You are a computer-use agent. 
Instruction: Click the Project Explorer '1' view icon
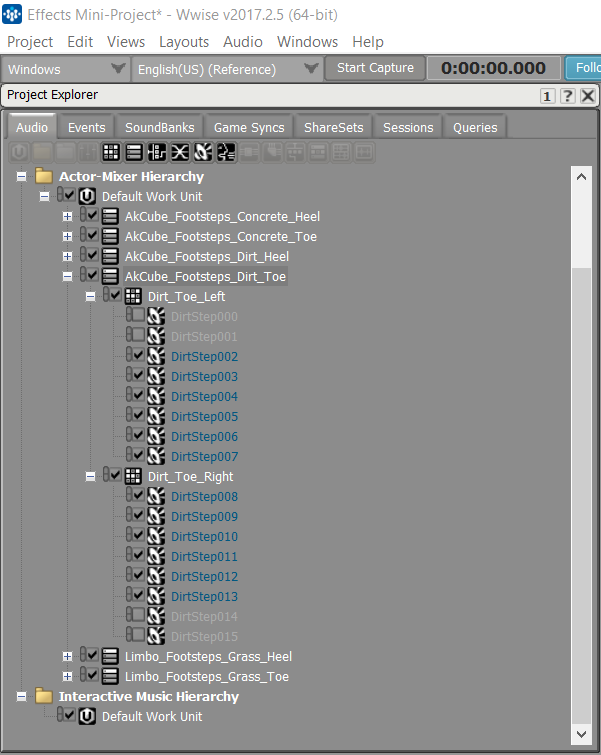pyautogui.click(x=548, y=96)
